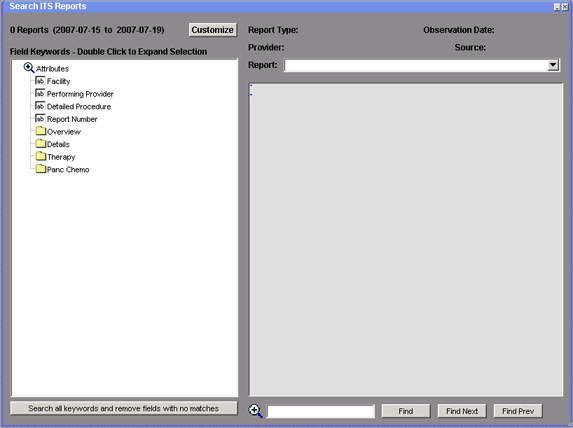Click inside the gray report viewer pane
This screenshot has height=428, width=573.
pyautogui.click(x=406, y=240)
